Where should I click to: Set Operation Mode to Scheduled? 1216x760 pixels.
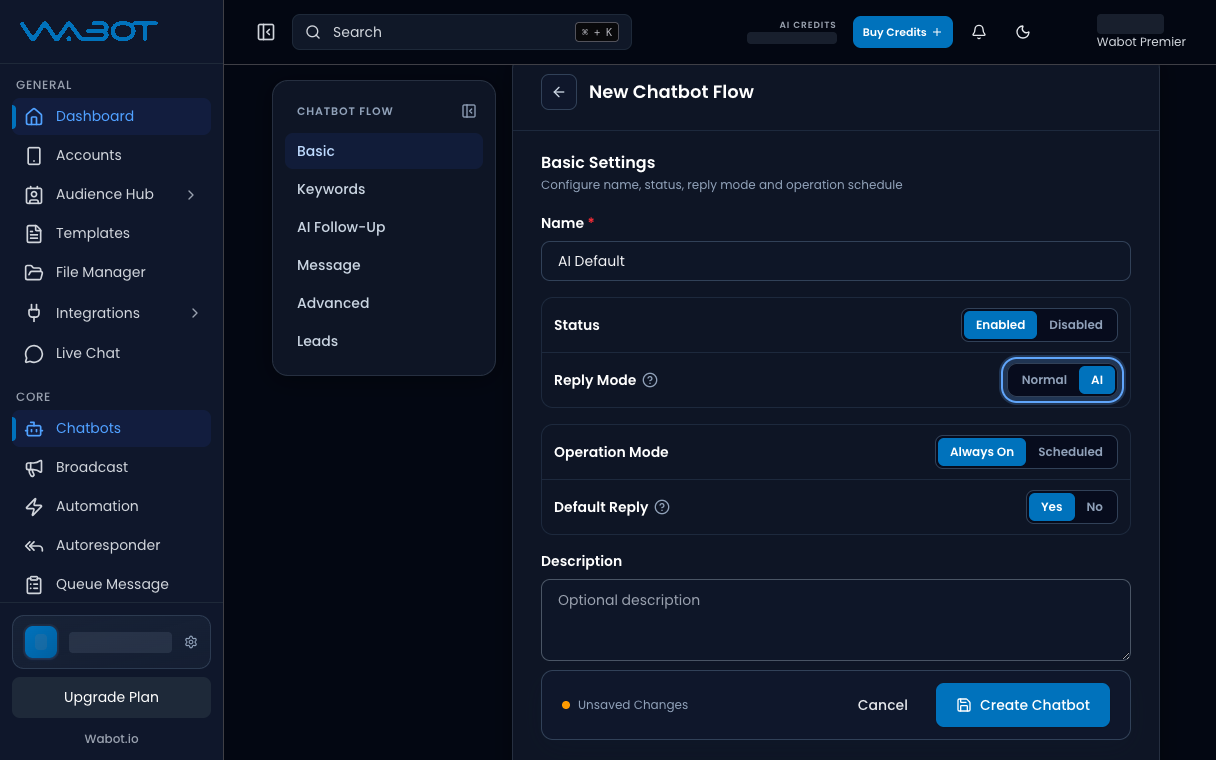1070,452
